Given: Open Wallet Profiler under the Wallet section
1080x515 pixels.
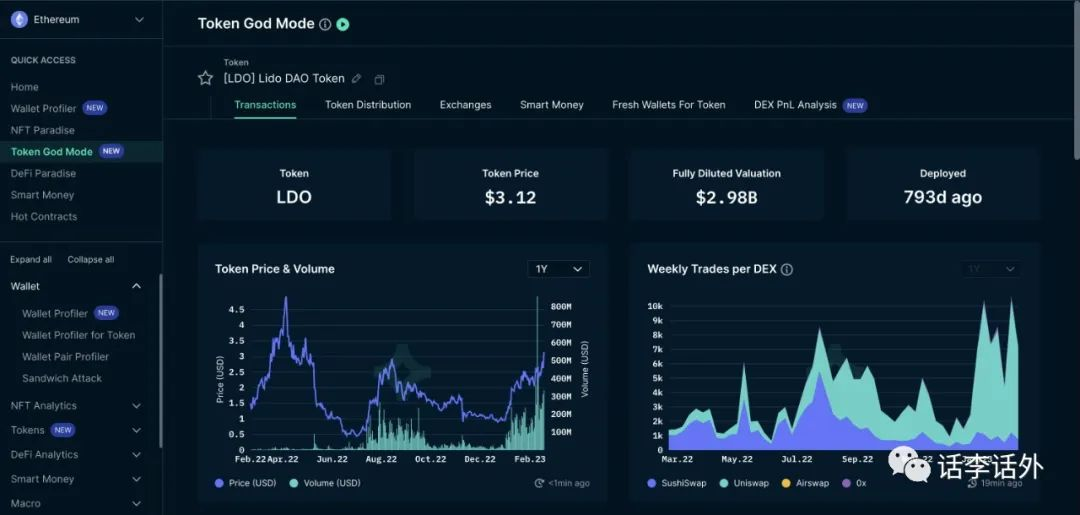Looking at the screenshot, I should (55, 313).
